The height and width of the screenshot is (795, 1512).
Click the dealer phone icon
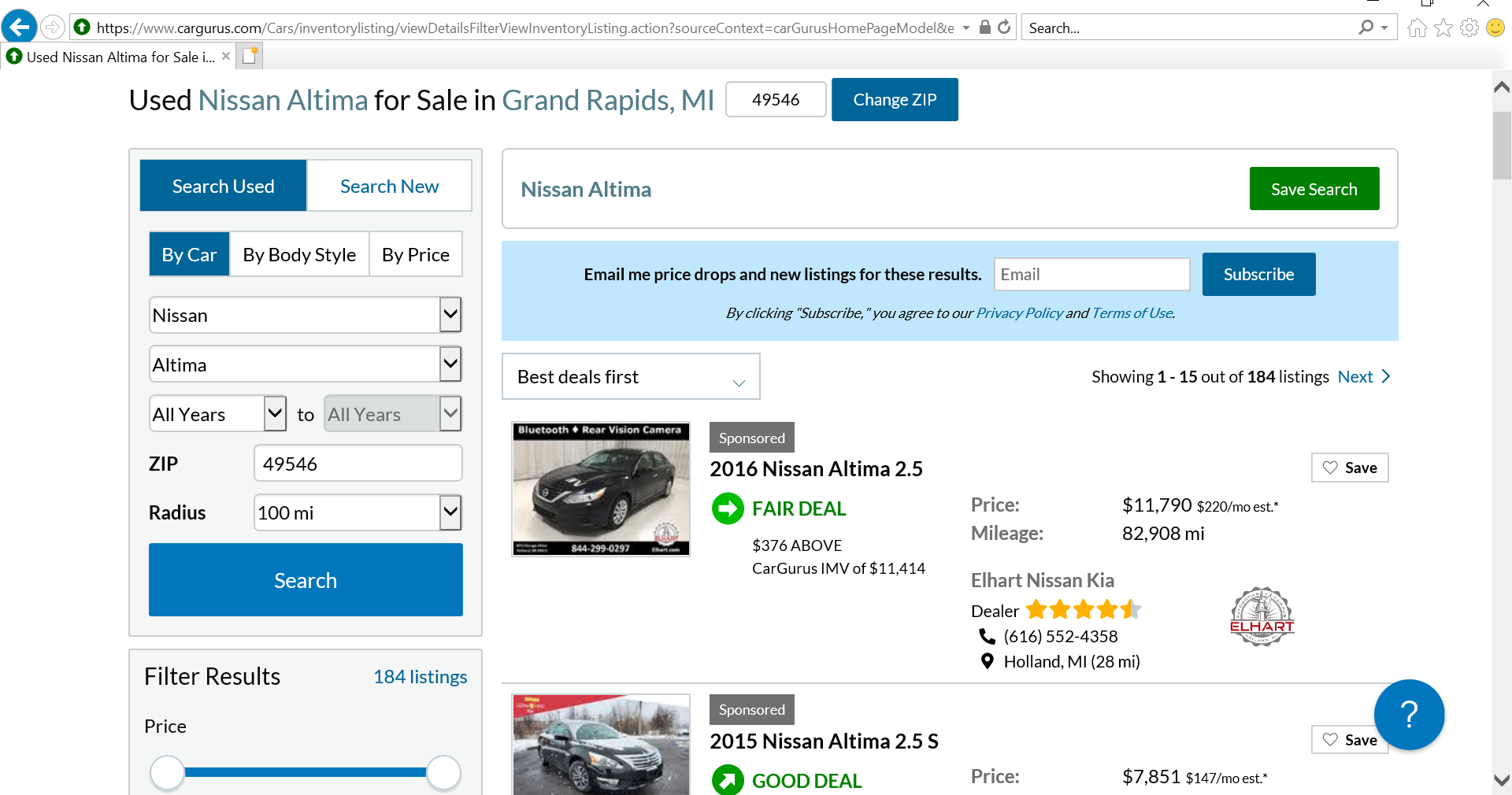click(987, 636)
